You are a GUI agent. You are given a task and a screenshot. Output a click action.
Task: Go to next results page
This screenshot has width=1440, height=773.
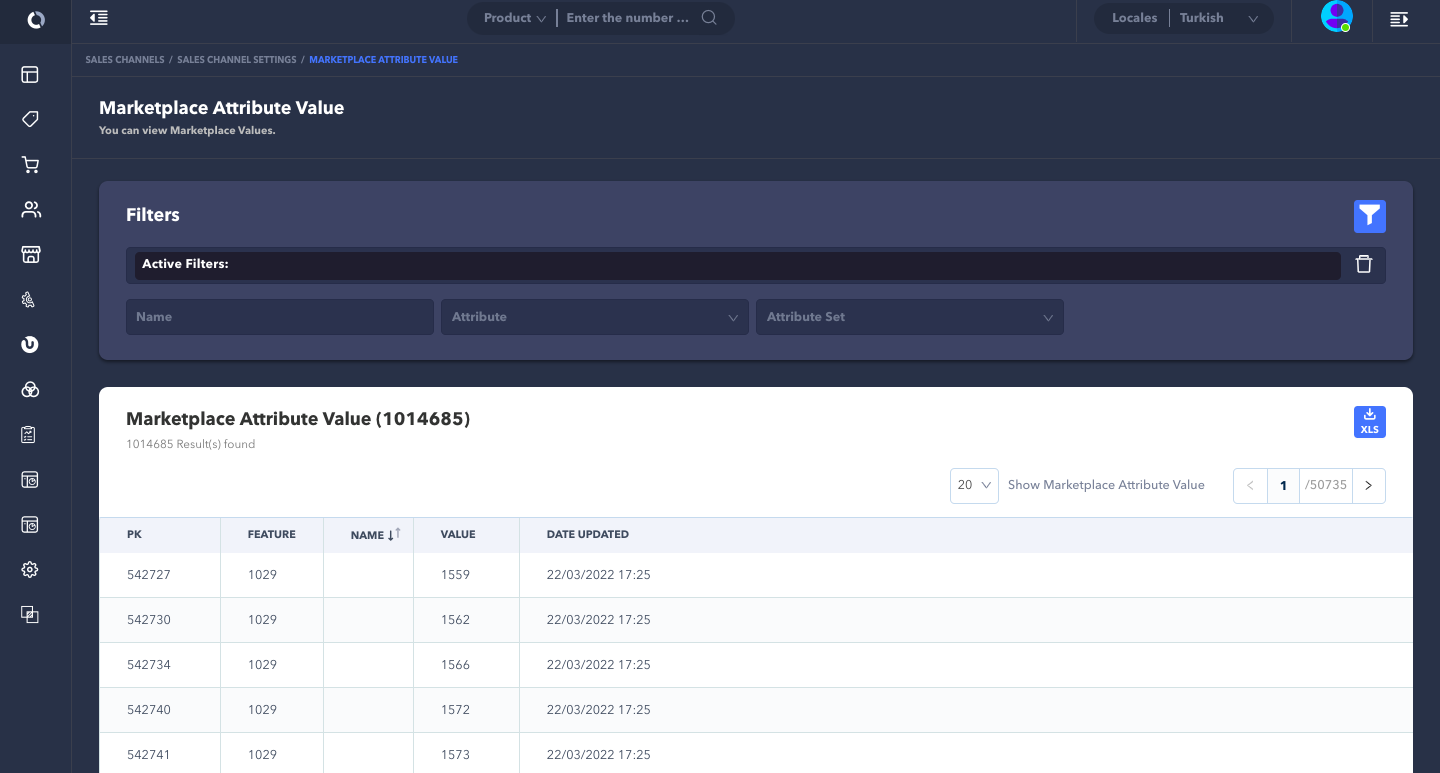pyautogui.click(x=1368, y=485)
